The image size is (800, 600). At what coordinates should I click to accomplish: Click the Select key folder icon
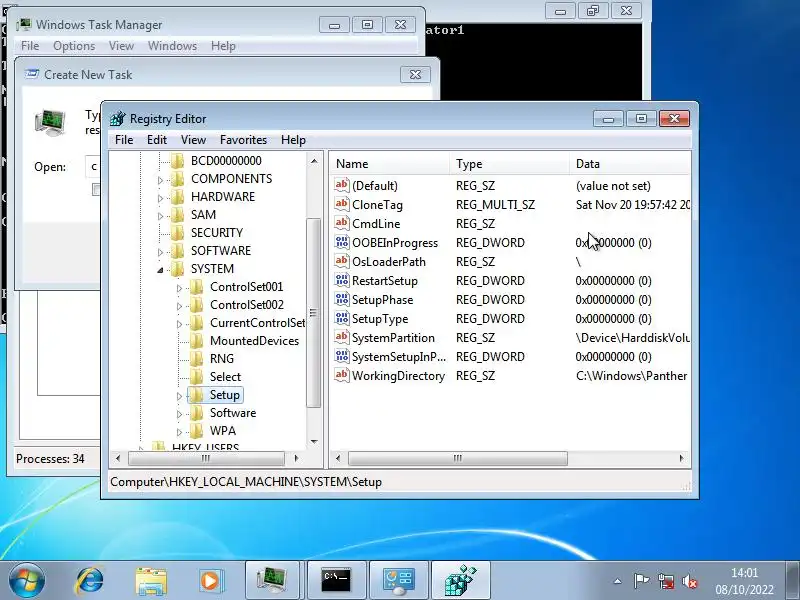pyautogui.click(x=196, y=377)
